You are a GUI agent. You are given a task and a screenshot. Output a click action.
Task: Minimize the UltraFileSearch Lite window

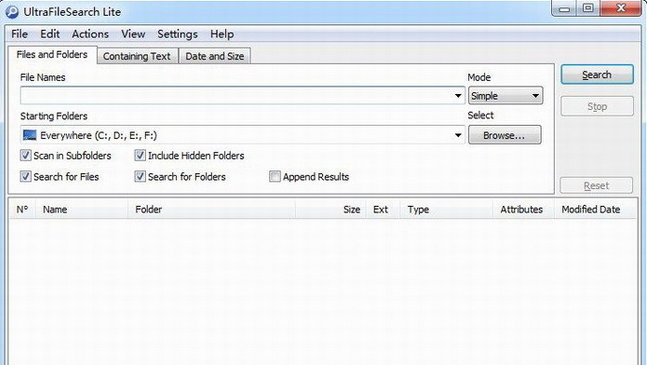pos(564,8)
